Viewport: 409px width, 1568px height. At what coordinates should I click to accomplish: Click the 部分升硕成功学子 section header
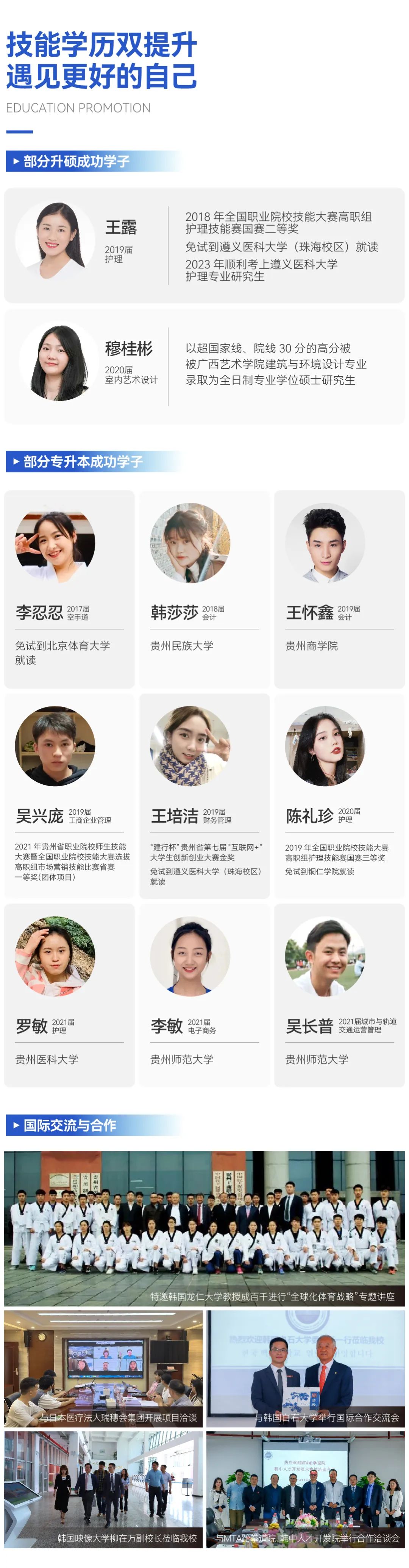[x=94, y=161]
